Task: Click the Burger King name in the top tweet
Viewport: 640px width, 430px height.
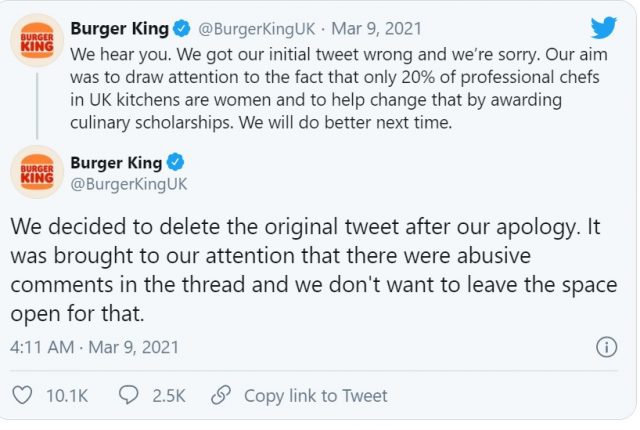Action: [x=122, y=28]
